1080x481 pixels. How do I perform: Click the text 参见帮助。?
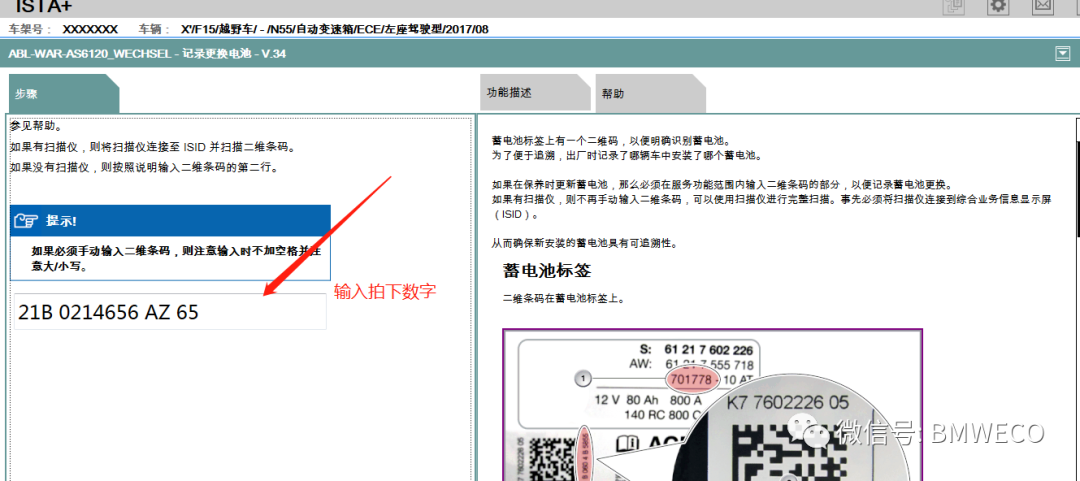tap(36, 127)
